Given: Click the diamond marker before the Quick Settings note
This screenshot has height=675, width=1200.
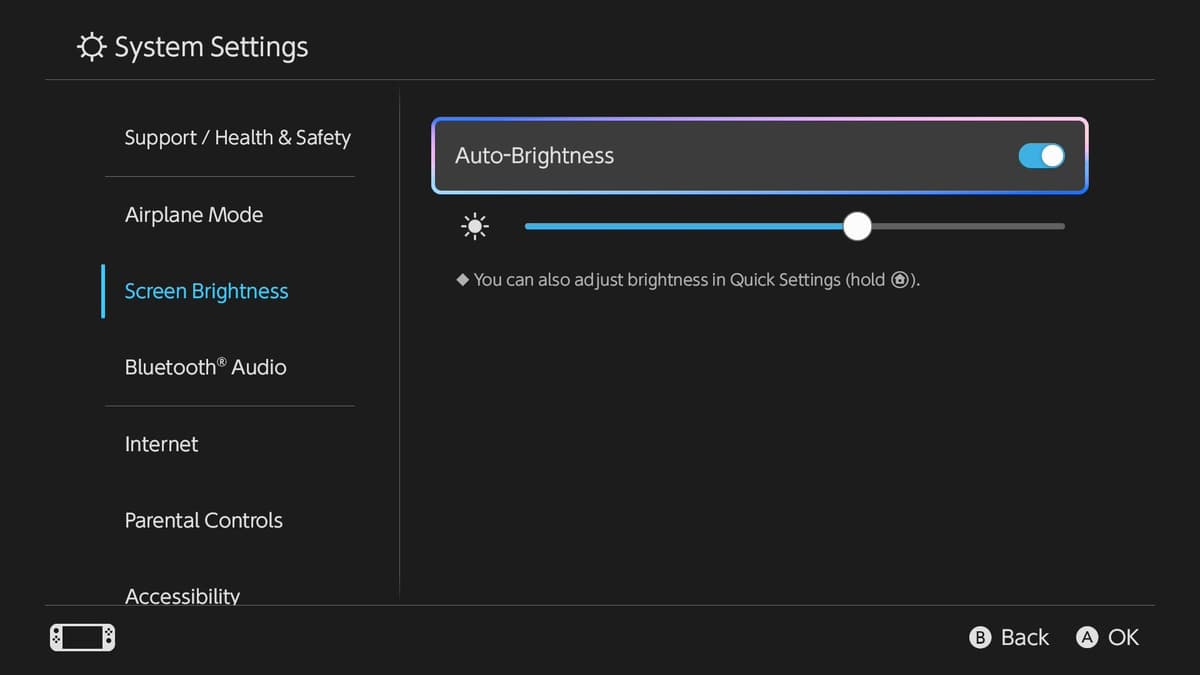Looking at the screenshot, I should (462, 280).
